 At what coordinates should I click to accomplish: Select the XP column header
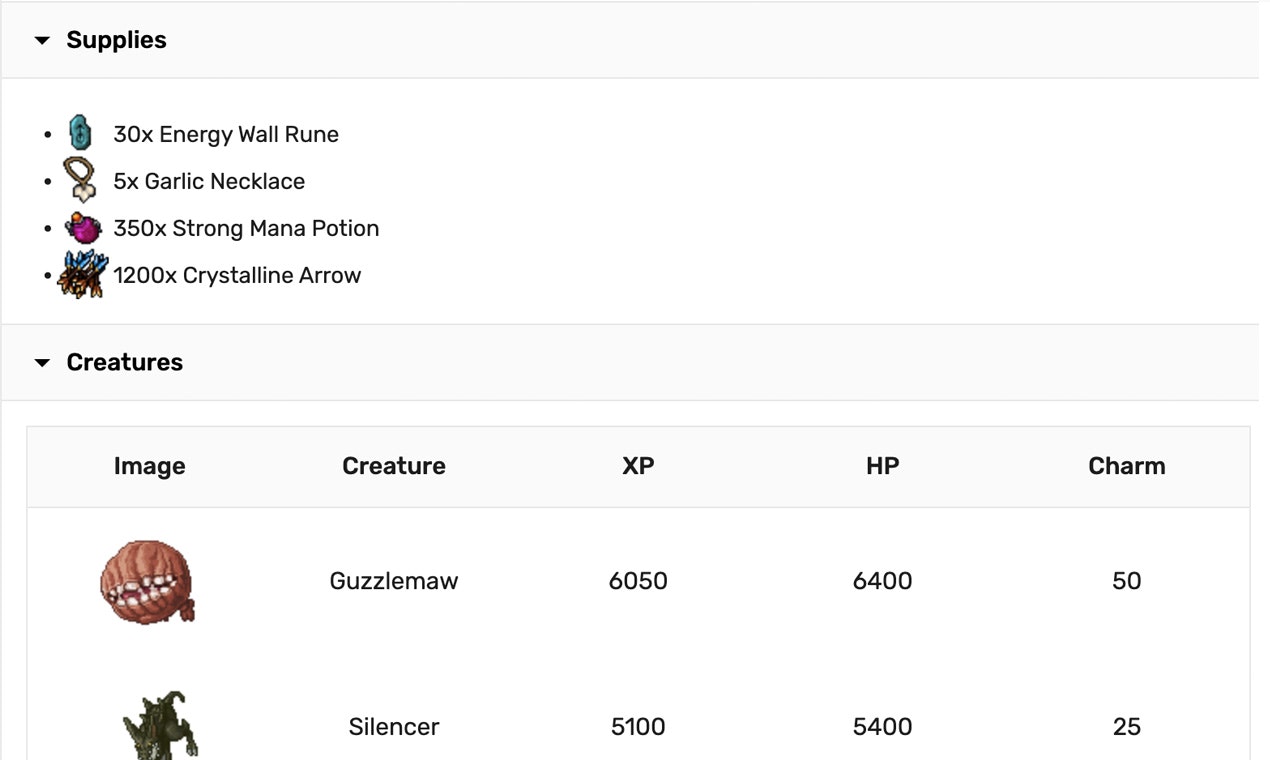pyautogui.click(x=638, y=466)
